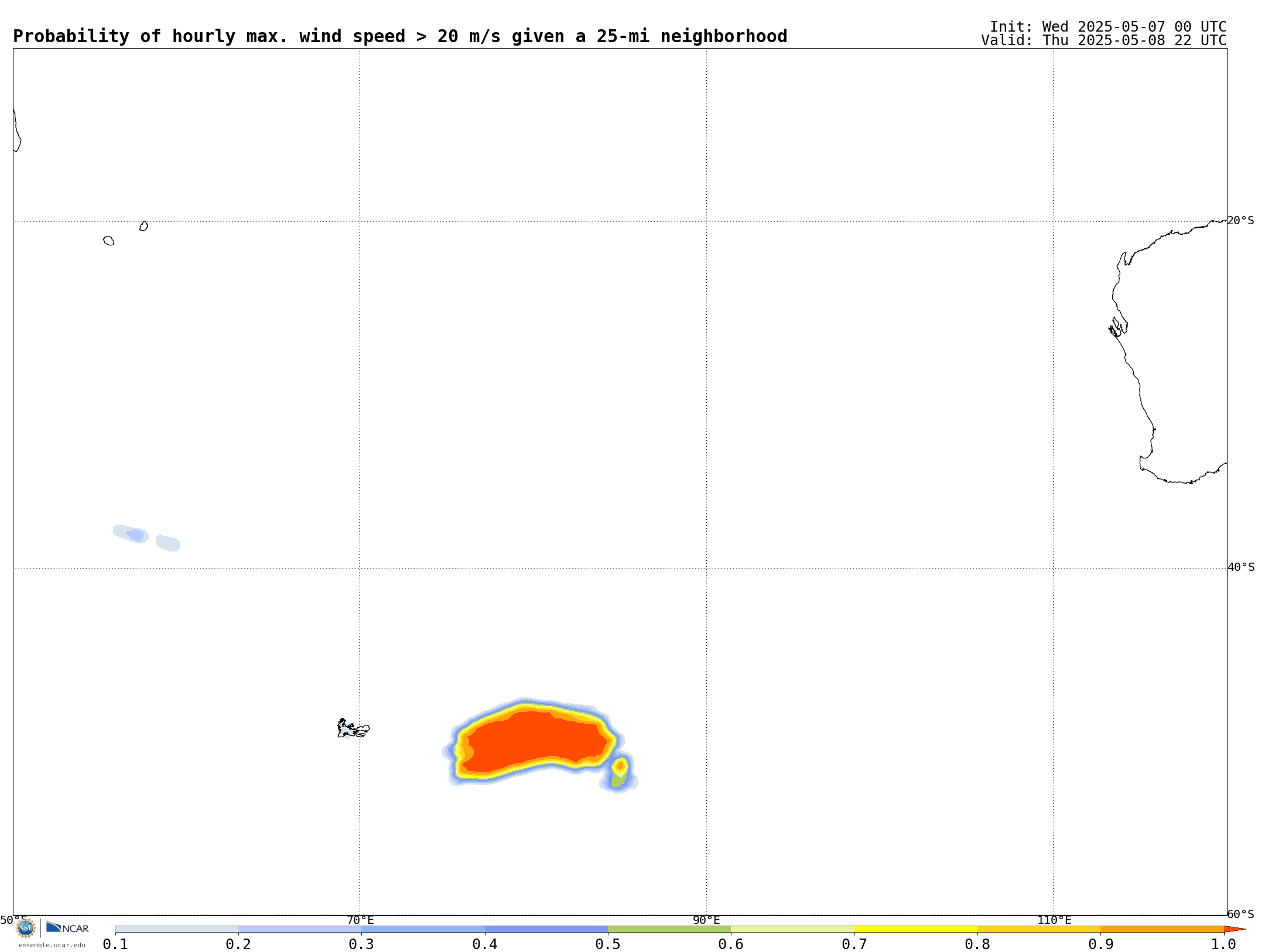This screenshot has height=952, width=1265.
Task: Click the gray 0.1–0.2 colorbar segment
Action: coord(177,929)
